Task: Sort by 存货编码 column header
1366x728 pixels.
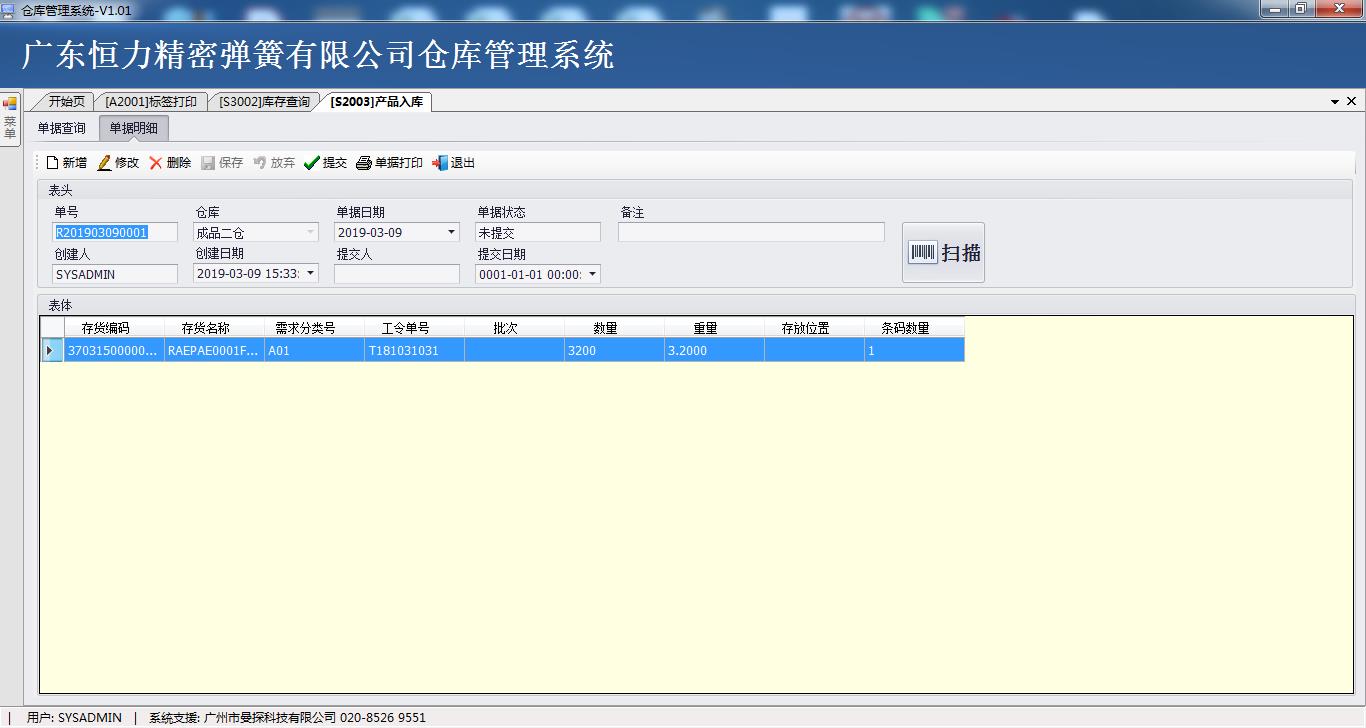Action: 114,328
